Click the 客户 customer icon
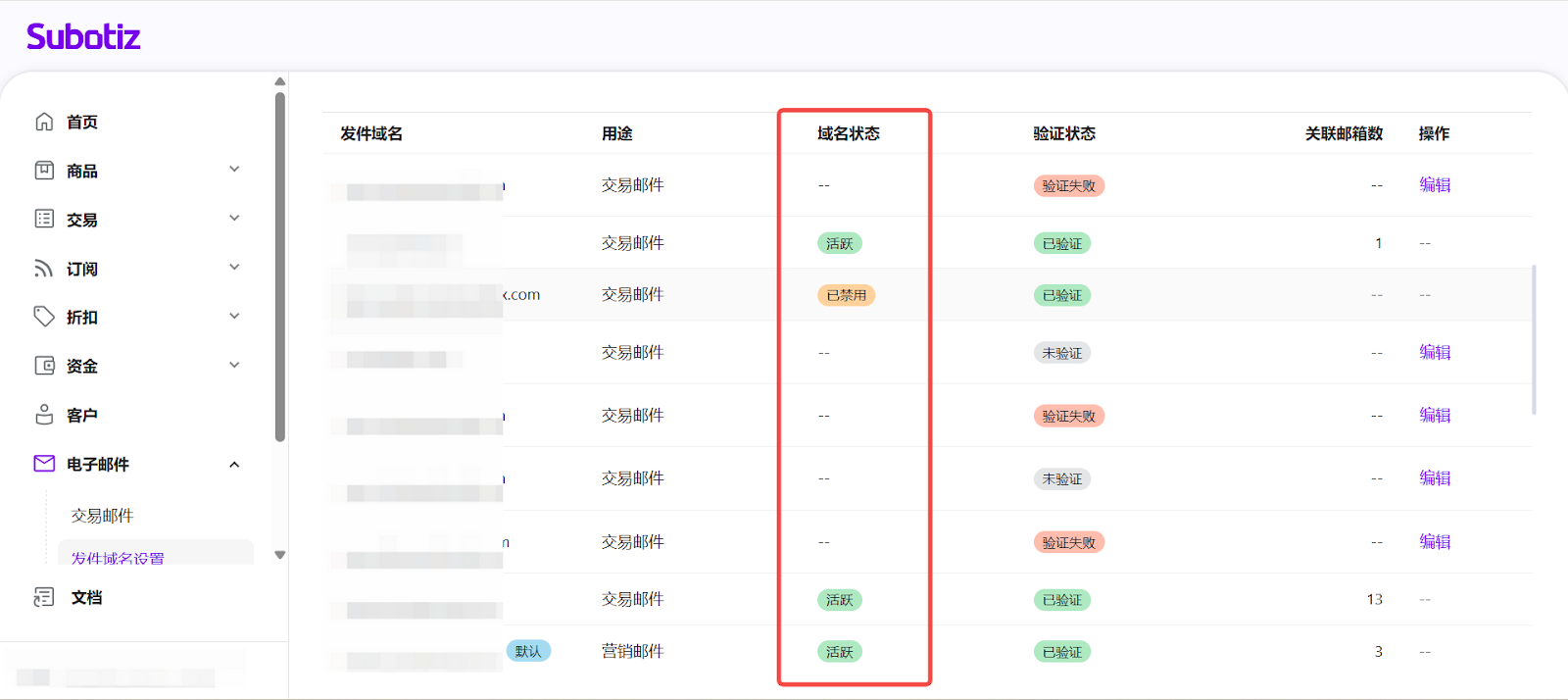Image resolution: width=1568 pixels, height=700 pixels. pyautogui.click(x=44, y=415)
